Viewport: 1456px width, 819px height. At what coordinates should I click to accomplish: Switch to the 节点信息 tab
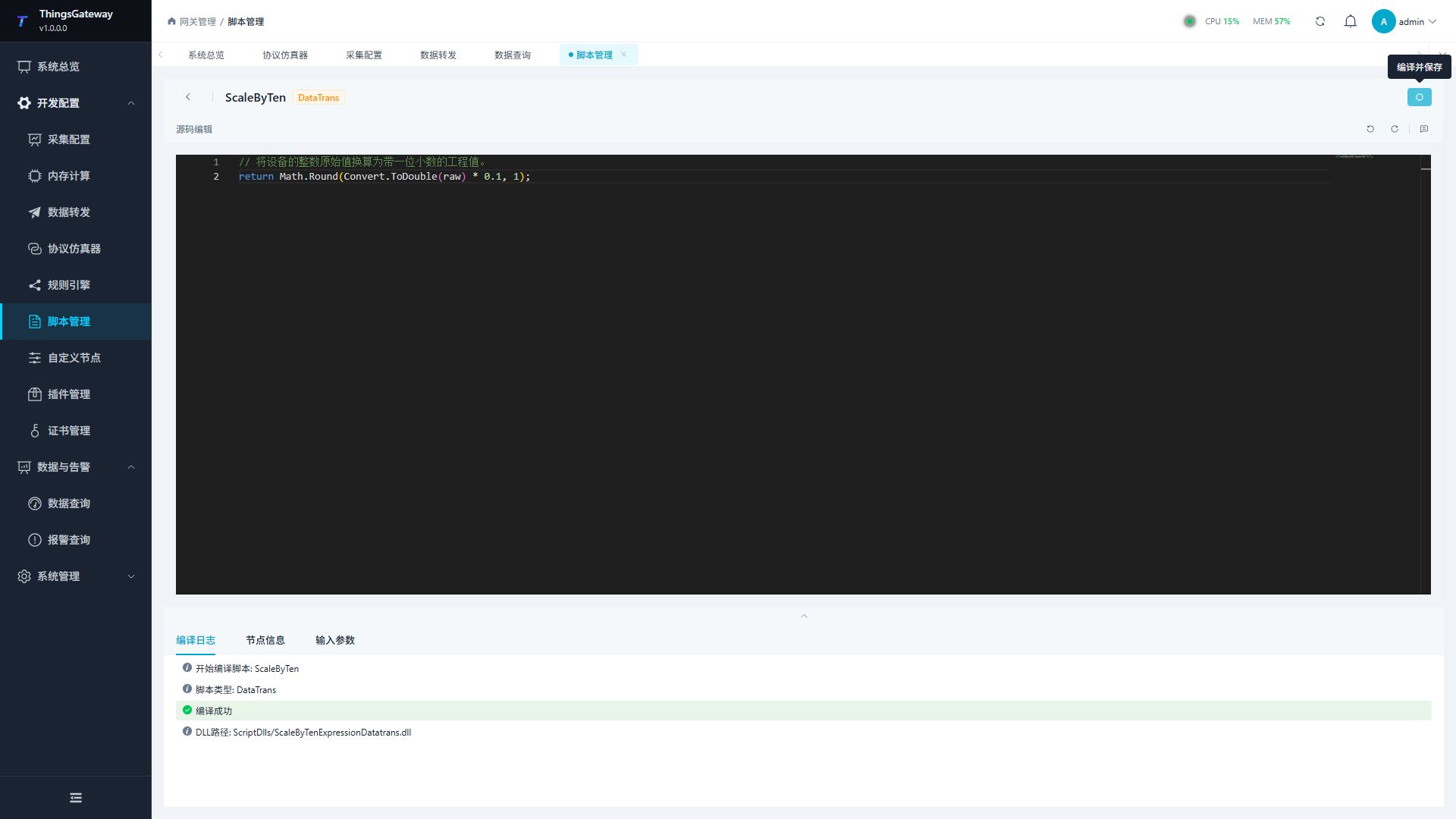[265, 640]
